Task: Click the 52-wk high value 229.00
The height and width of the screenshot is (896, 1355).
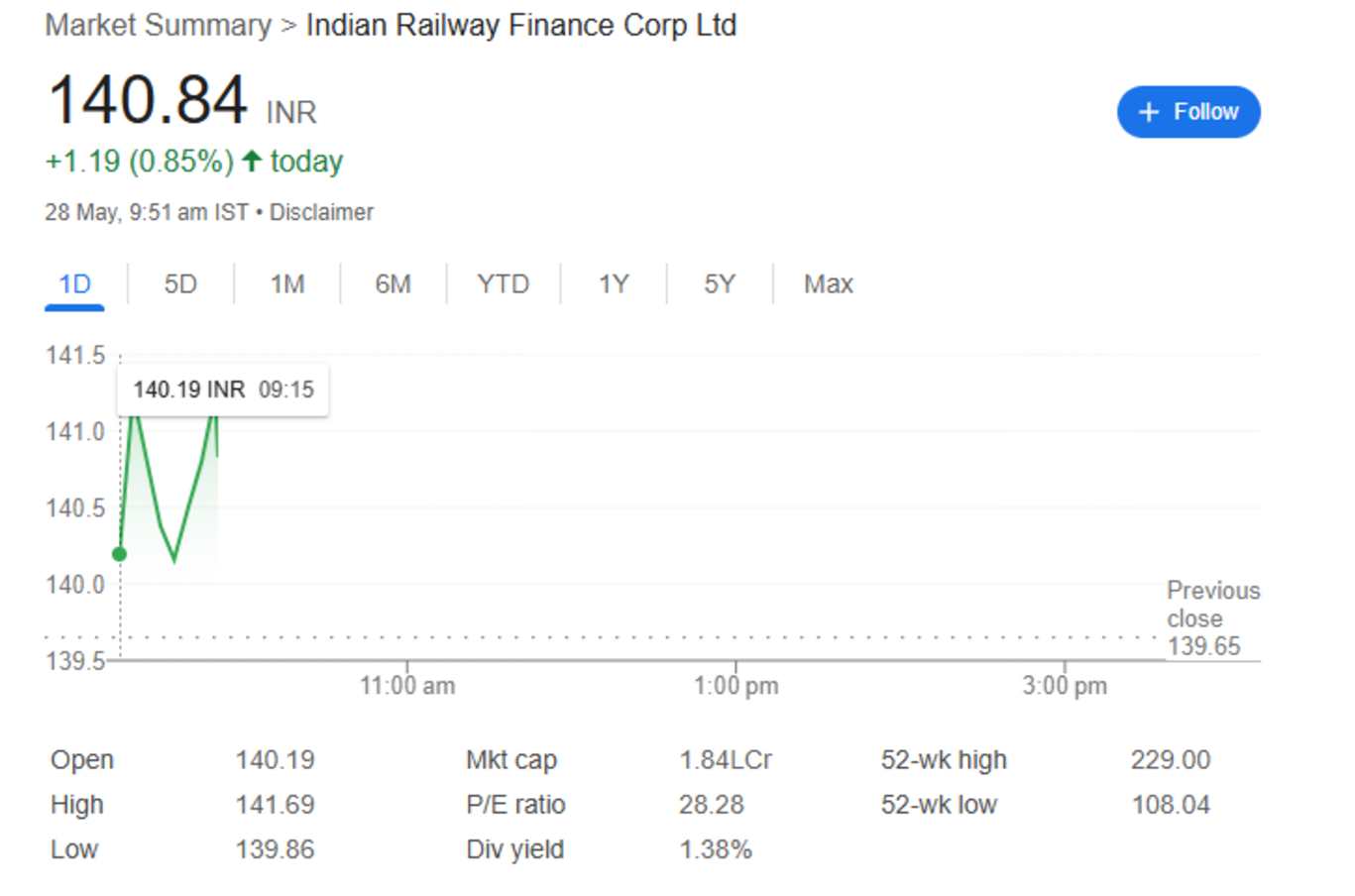Action: 1172,759
